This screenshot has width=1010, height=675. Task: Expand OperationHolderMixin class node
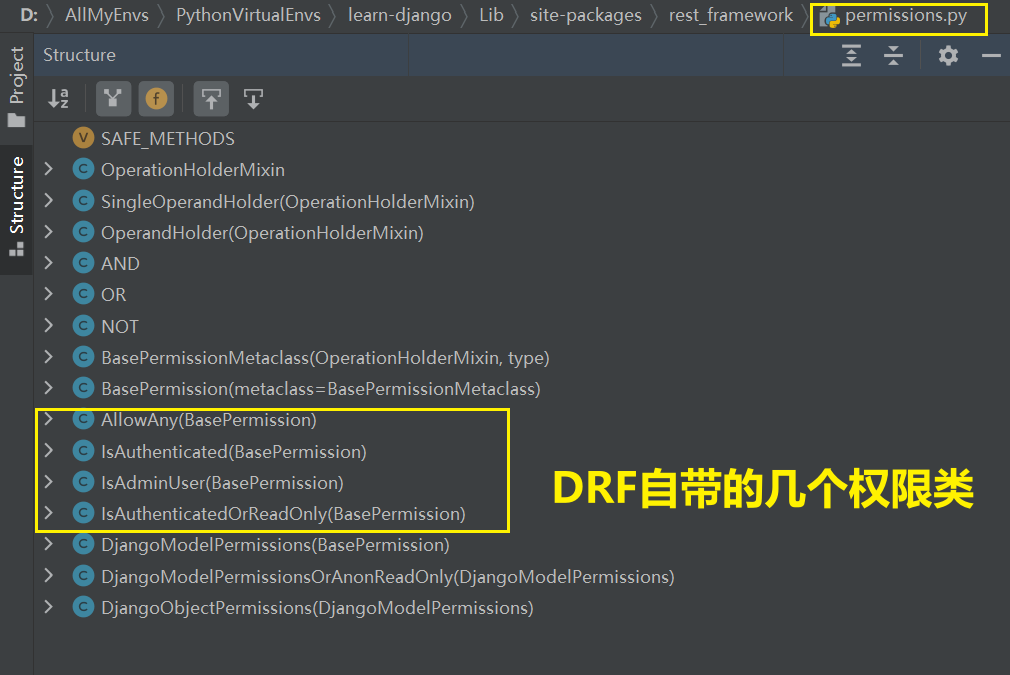pyautogui.click(x=49, y=169)
